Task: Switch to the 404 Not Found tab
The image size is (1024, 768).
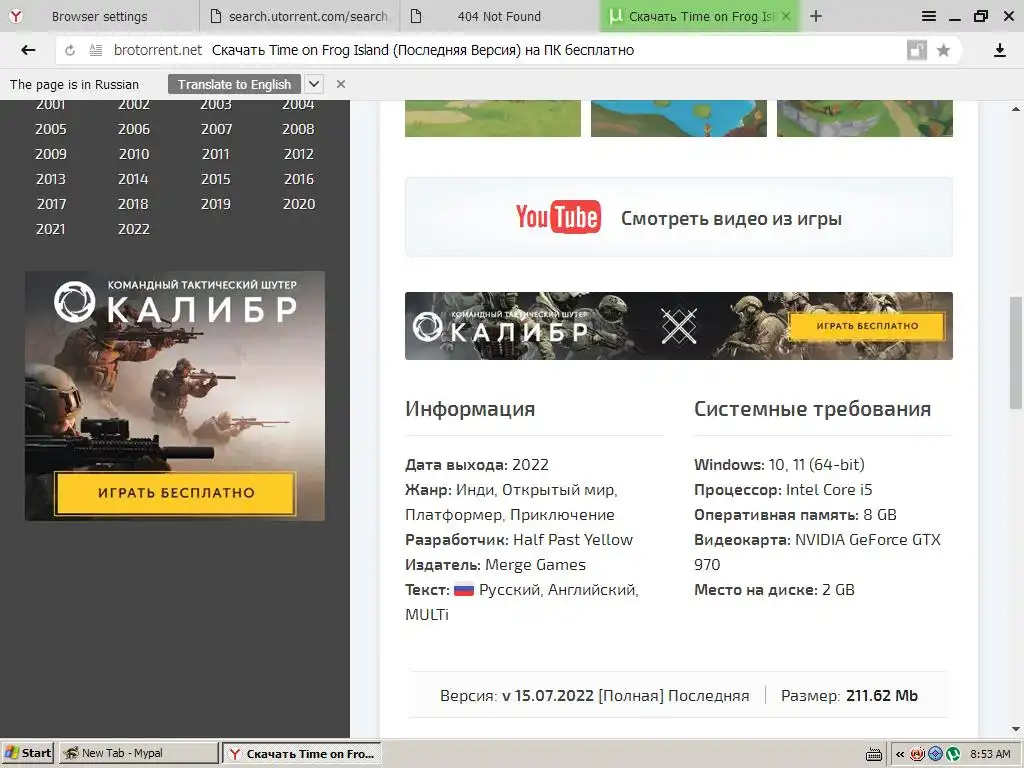Action: pyautogui.click(x=500, y=16)
